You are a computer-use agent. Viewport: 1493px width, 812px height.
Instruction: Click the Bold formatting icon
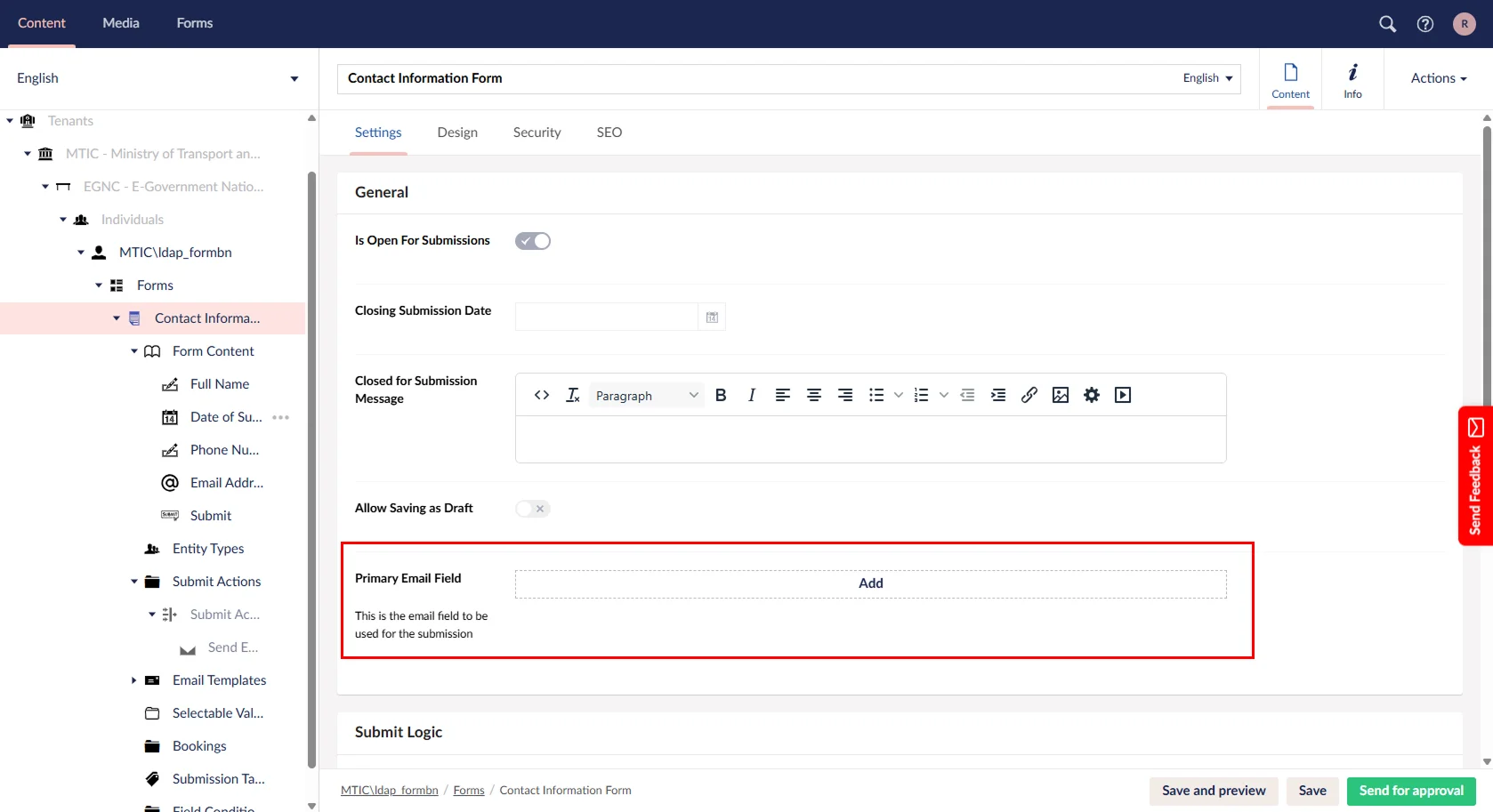[x=721, y=396]
